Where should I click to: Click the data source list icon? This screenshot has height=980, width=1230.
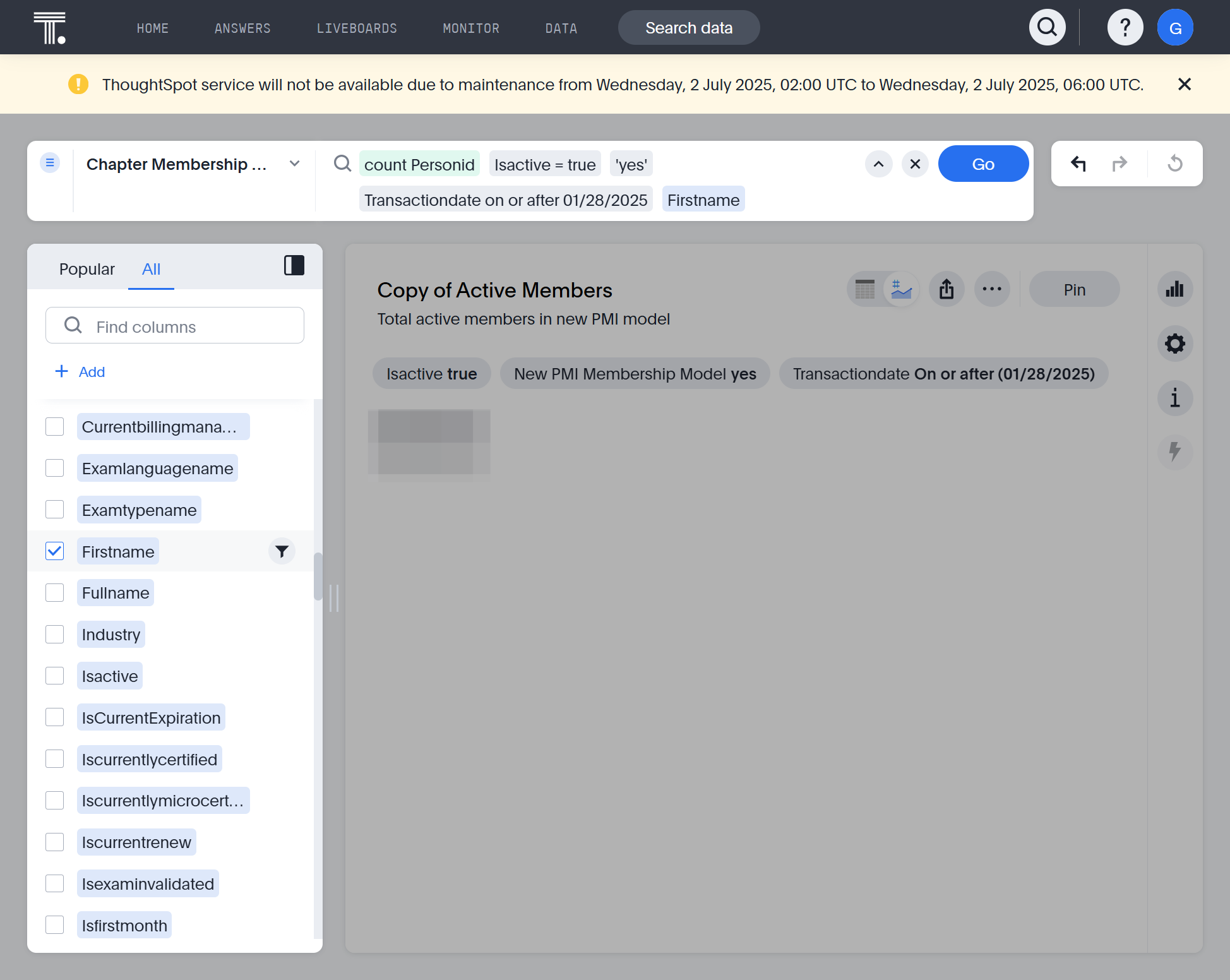pyautogui.click(x=50, y=163)
